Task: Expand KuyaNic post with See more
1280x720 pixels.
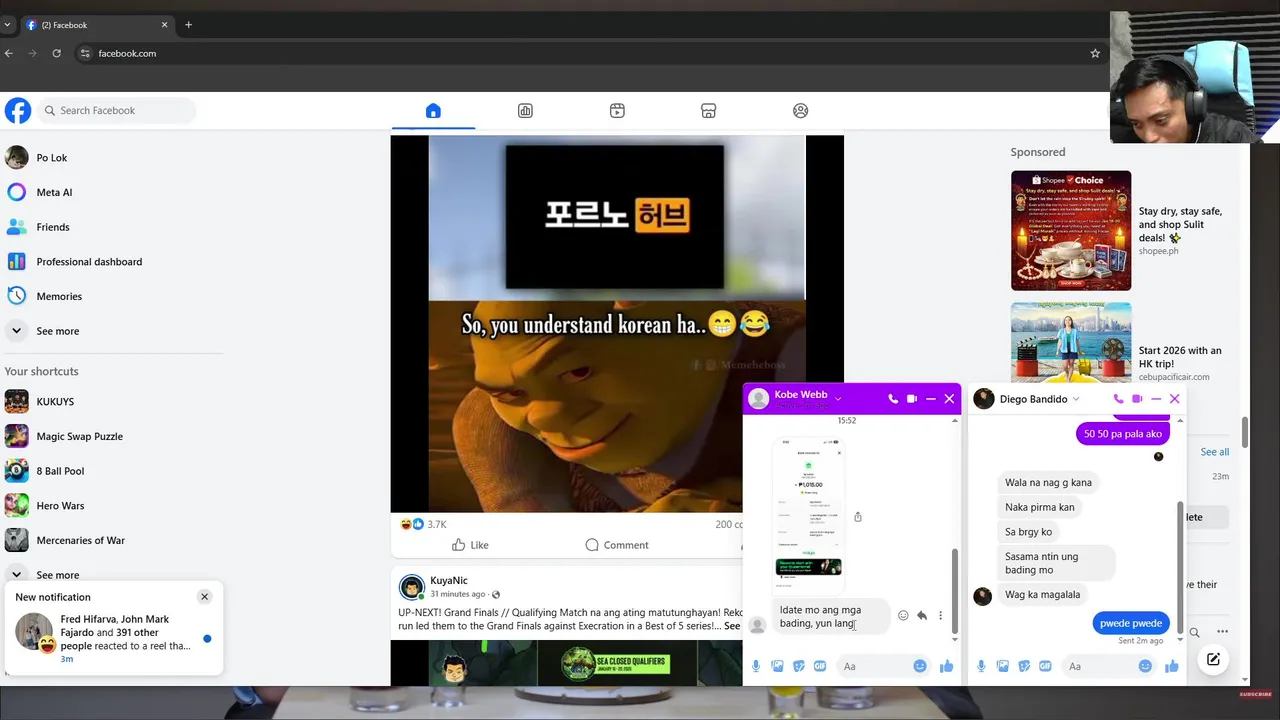Action: tap(732, 626)
